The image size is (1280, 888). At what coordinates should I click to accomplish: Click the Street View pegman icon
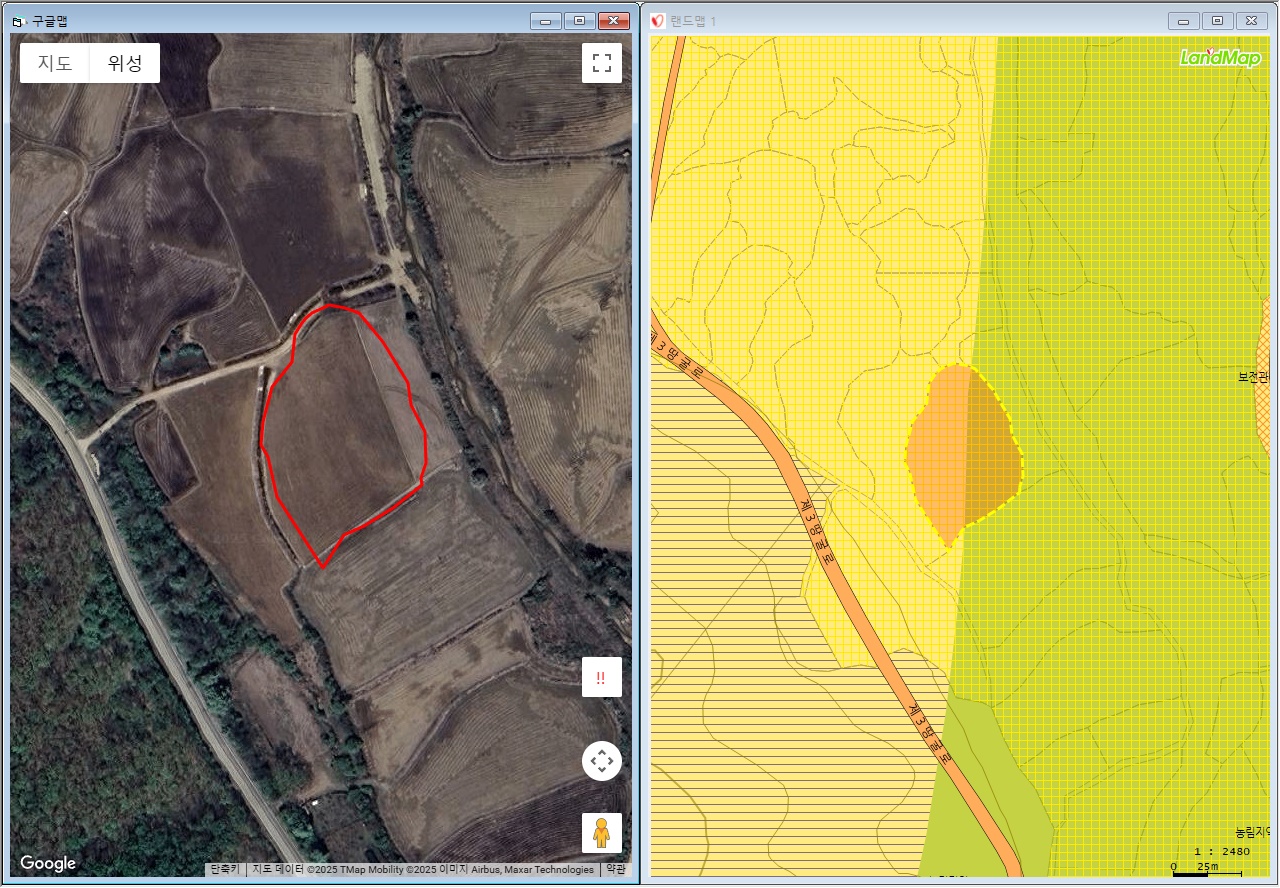tap(601, 832)
